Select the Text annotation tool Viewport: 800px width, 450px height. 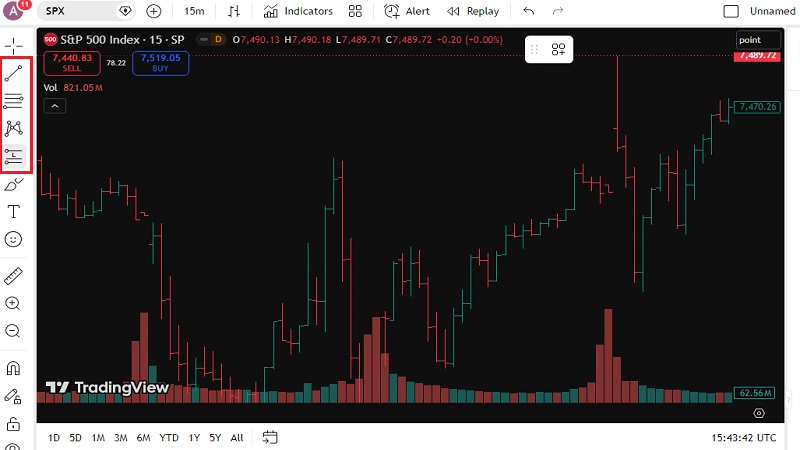click(x=14, y=211)
